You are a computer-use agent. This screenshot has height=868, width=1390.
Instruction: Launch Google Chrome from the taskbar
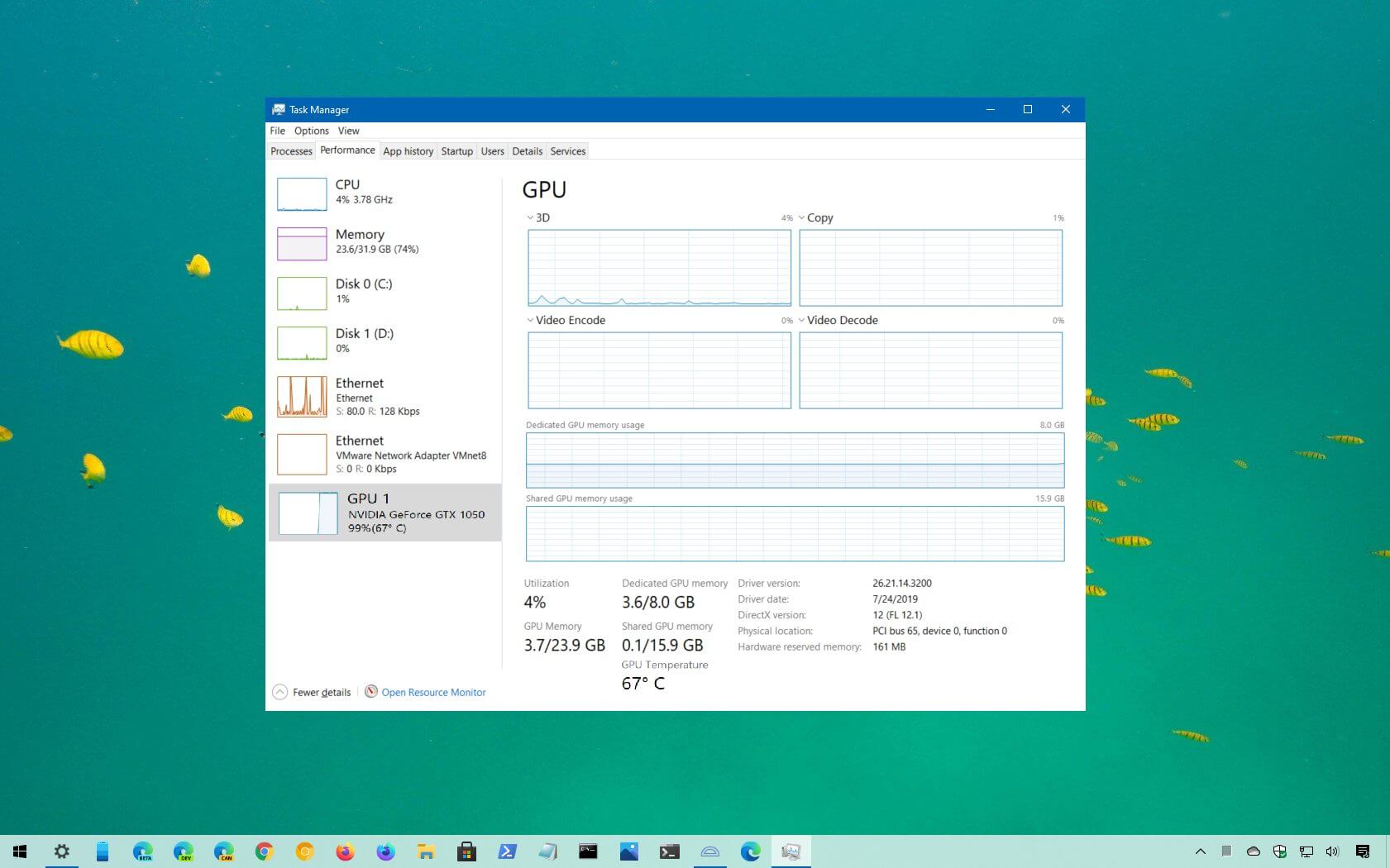click(x=263, y=851)
